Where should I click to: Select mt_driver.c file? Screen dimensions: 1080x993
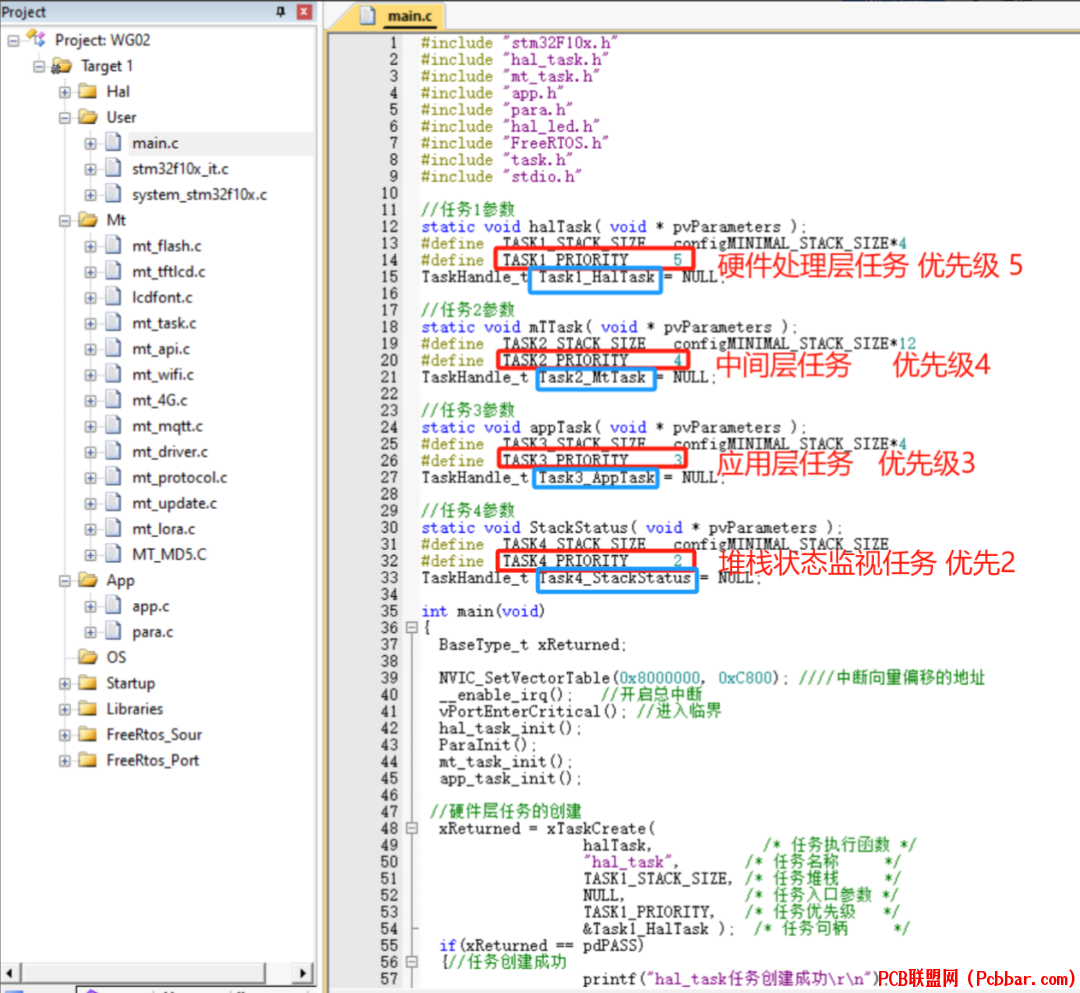169,452
